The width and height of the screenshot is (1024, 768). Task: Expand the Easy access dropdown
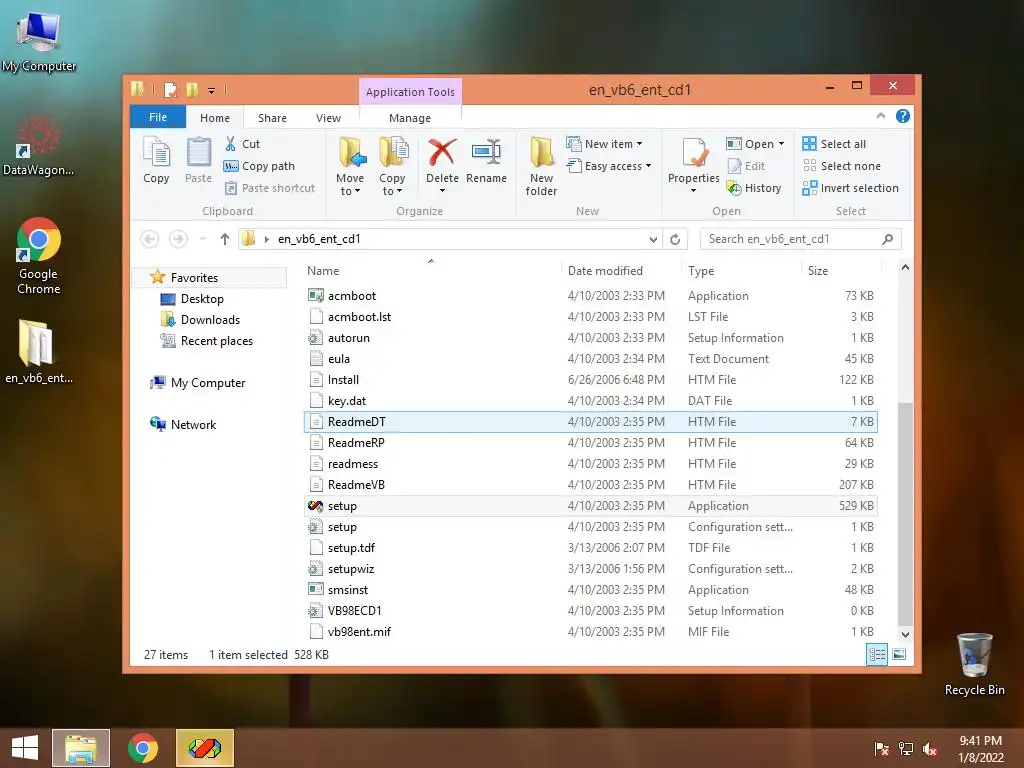pos(648,166)
